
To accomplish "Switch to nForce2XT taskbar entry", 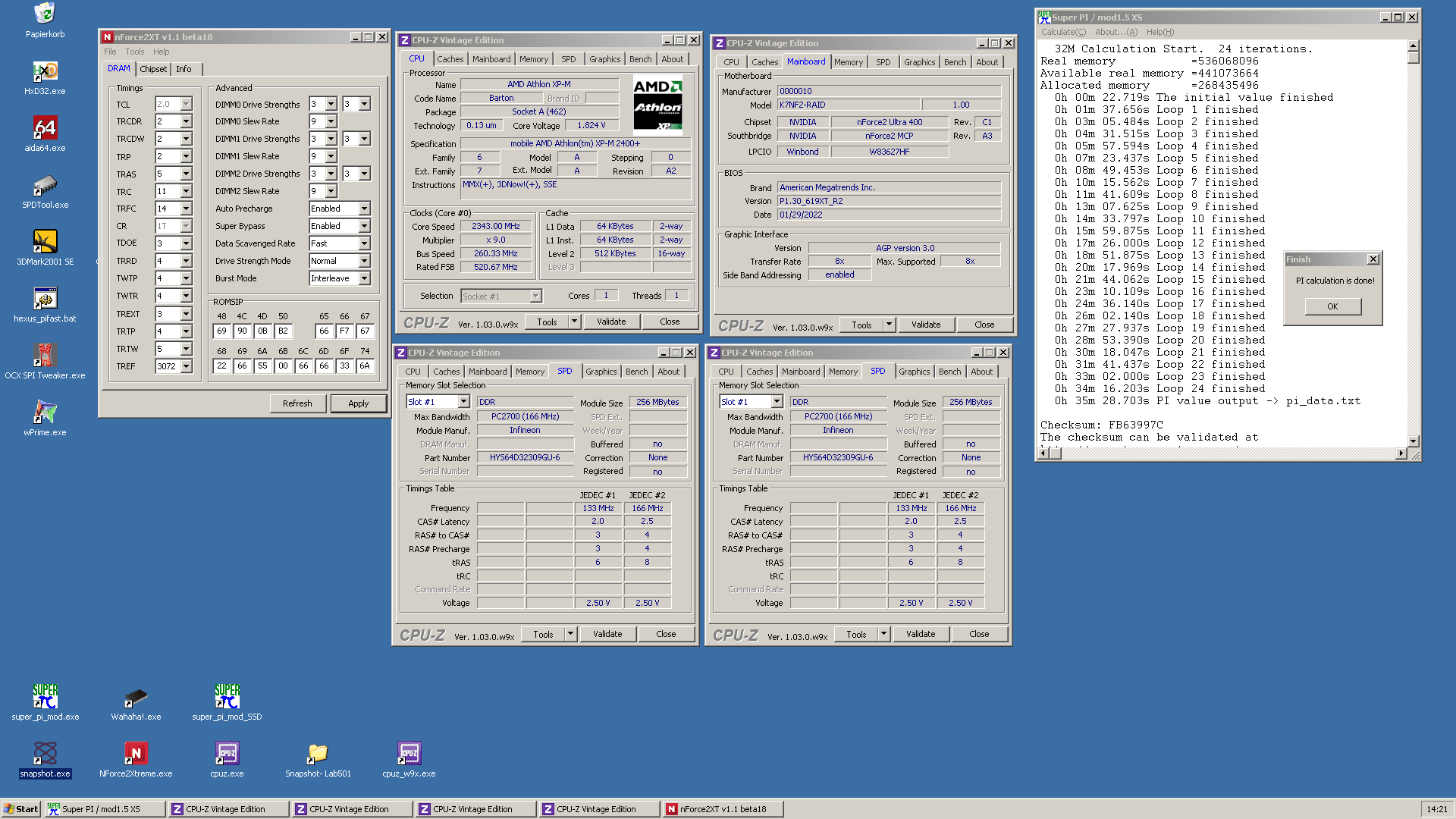I will 722,809.
